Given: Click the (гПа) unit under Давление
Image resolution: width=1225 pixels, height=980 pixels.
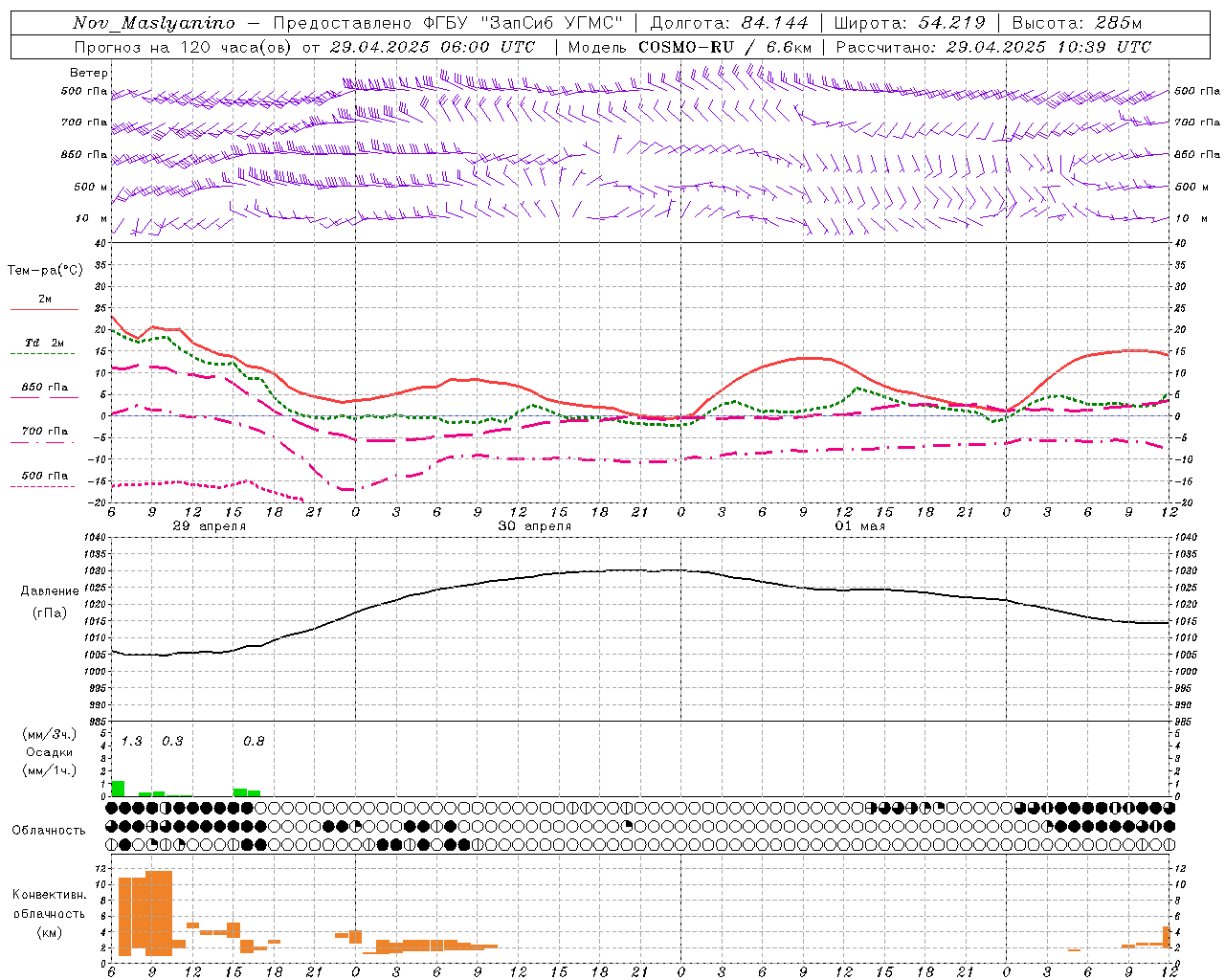Looking at the screenshot, I should (x=50, y=613).
